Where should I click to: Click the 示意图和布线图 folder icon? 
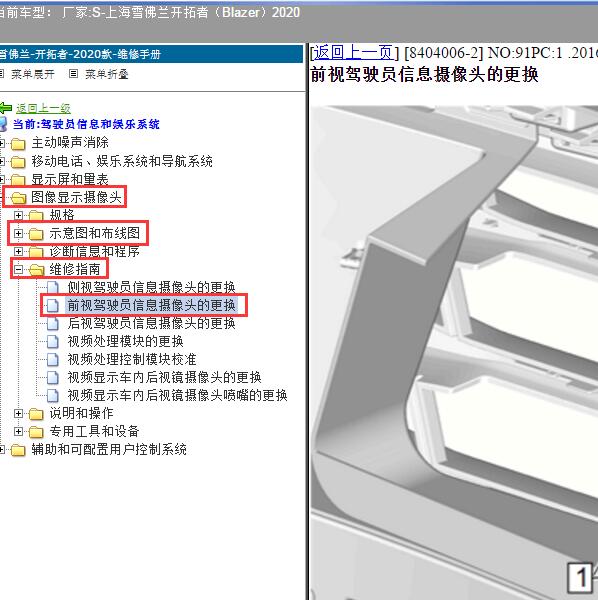[x=36, y=233]
